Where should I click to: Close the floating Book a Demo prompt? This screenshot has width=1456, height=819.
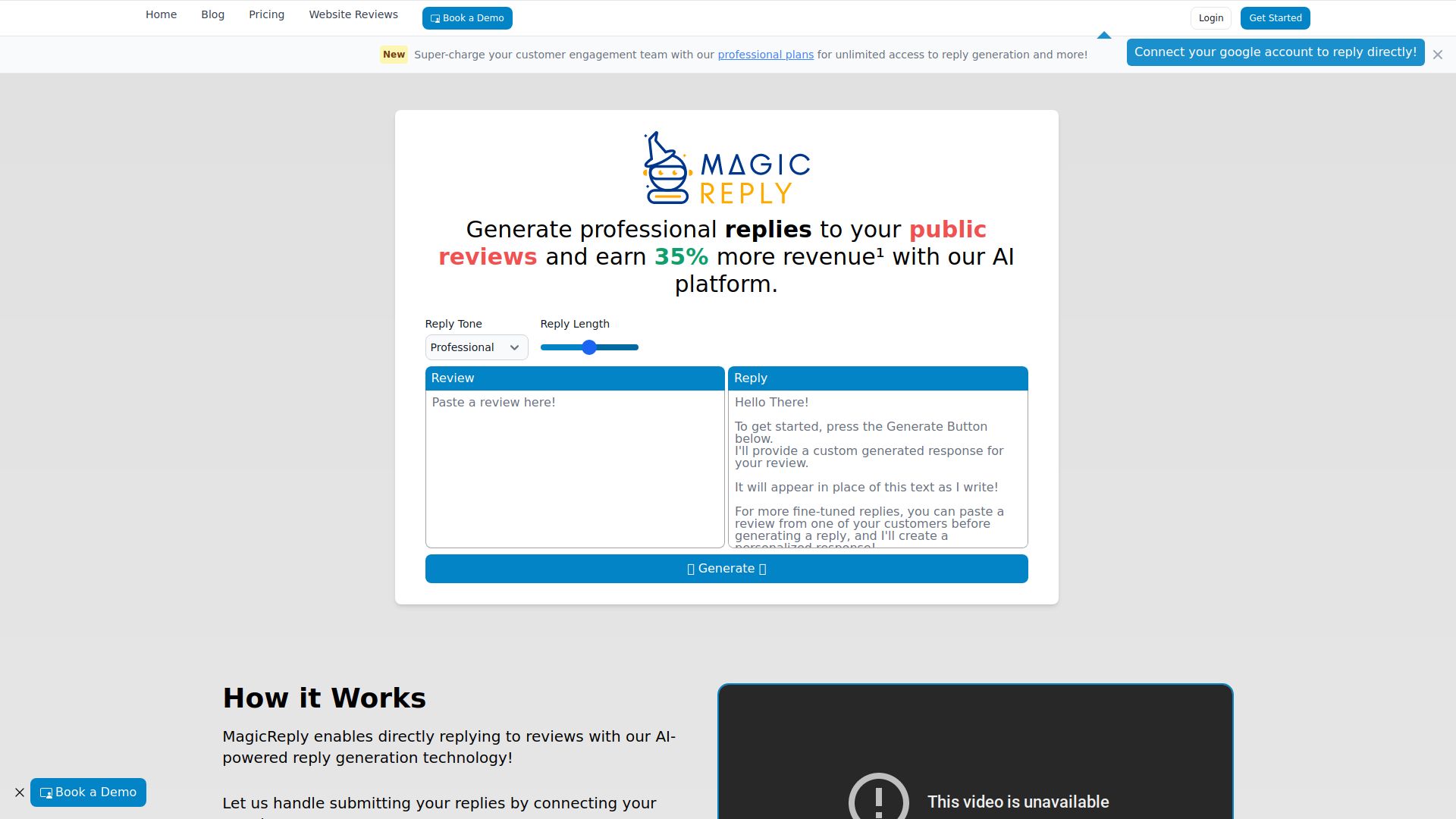[x=19, y=792]
